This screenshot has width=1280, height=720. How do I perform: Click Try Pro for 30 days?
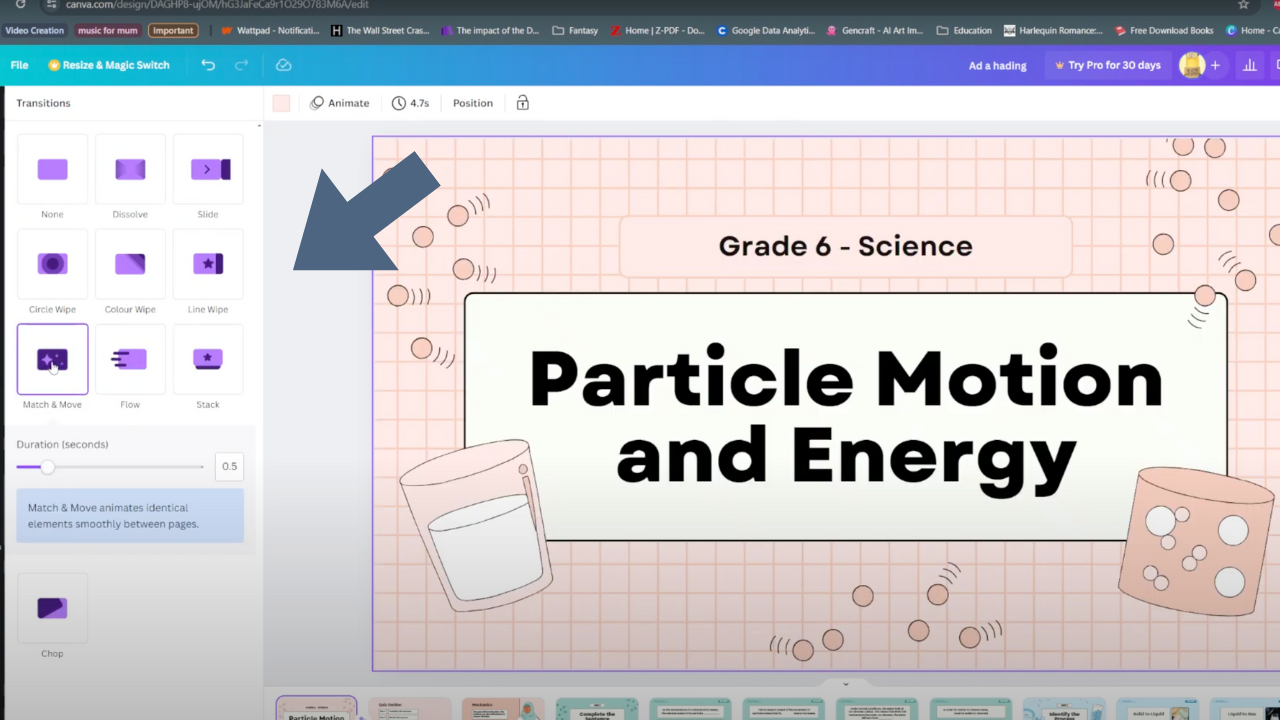coord(1107,65)
